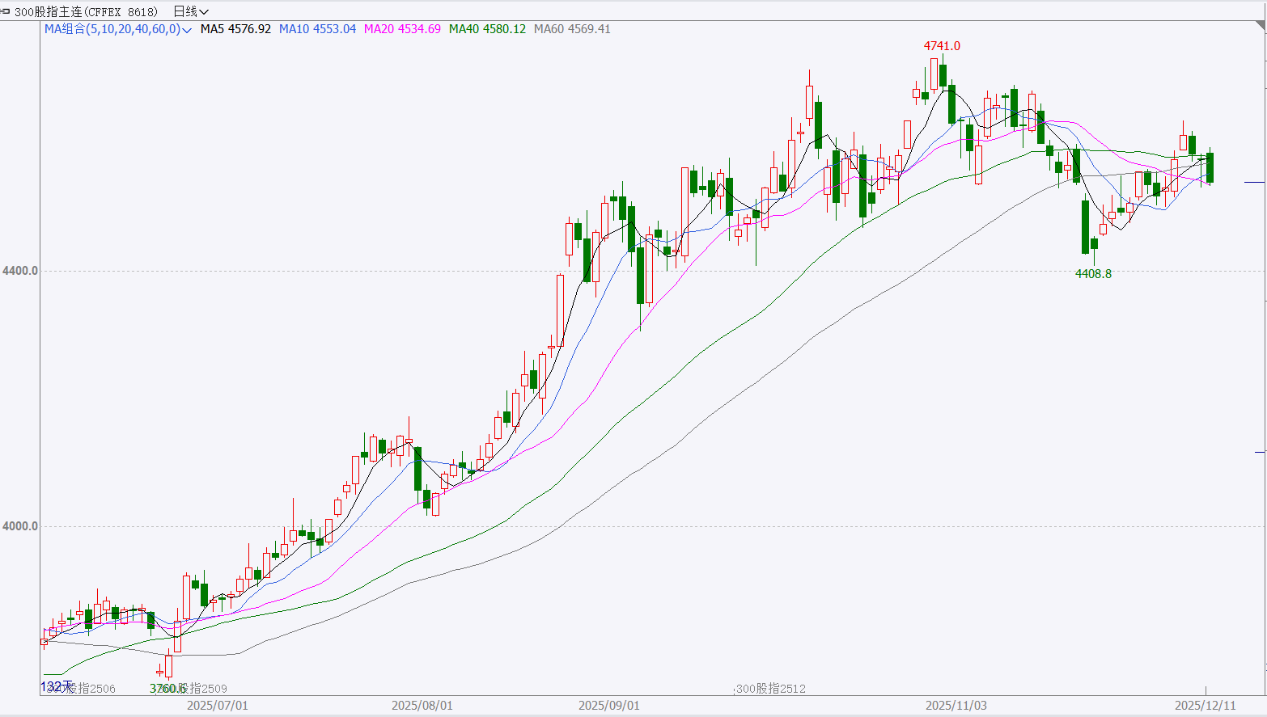Click the 4000.0 price axis label

pyautogui.click(x=20, y=526)
